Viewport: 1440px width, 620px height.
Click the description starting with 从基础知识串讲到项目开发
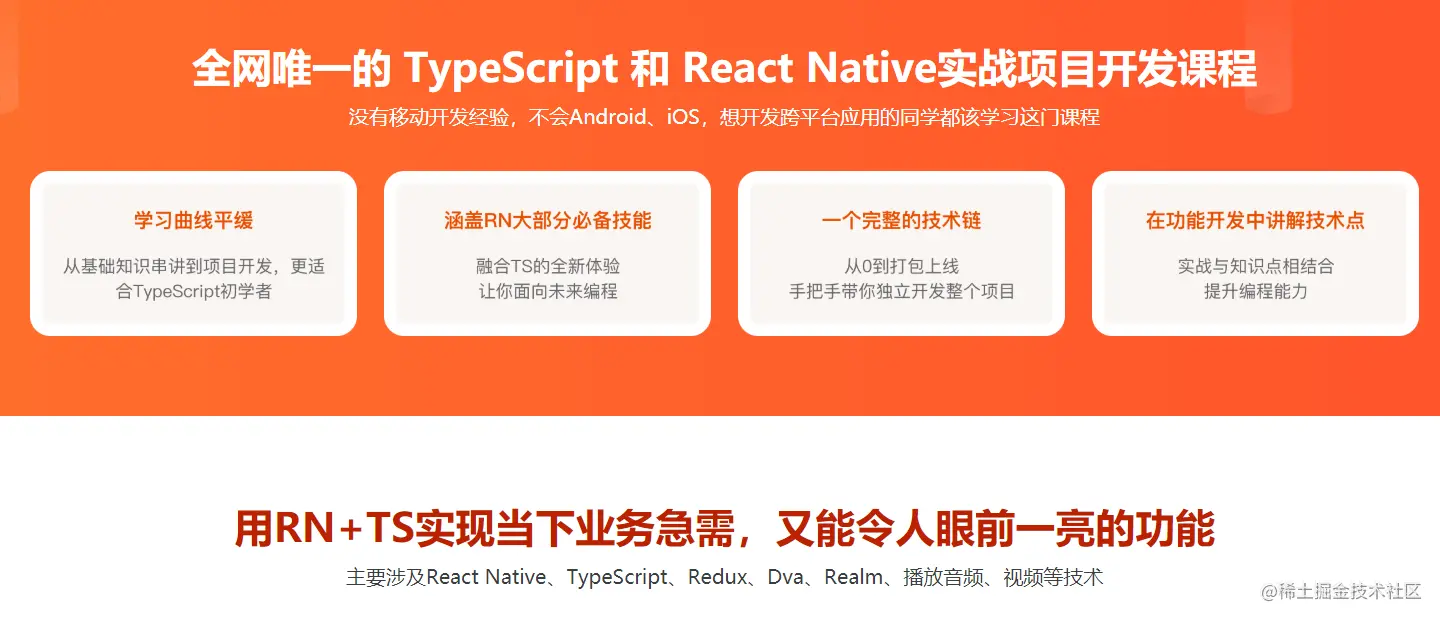point(193,279)
